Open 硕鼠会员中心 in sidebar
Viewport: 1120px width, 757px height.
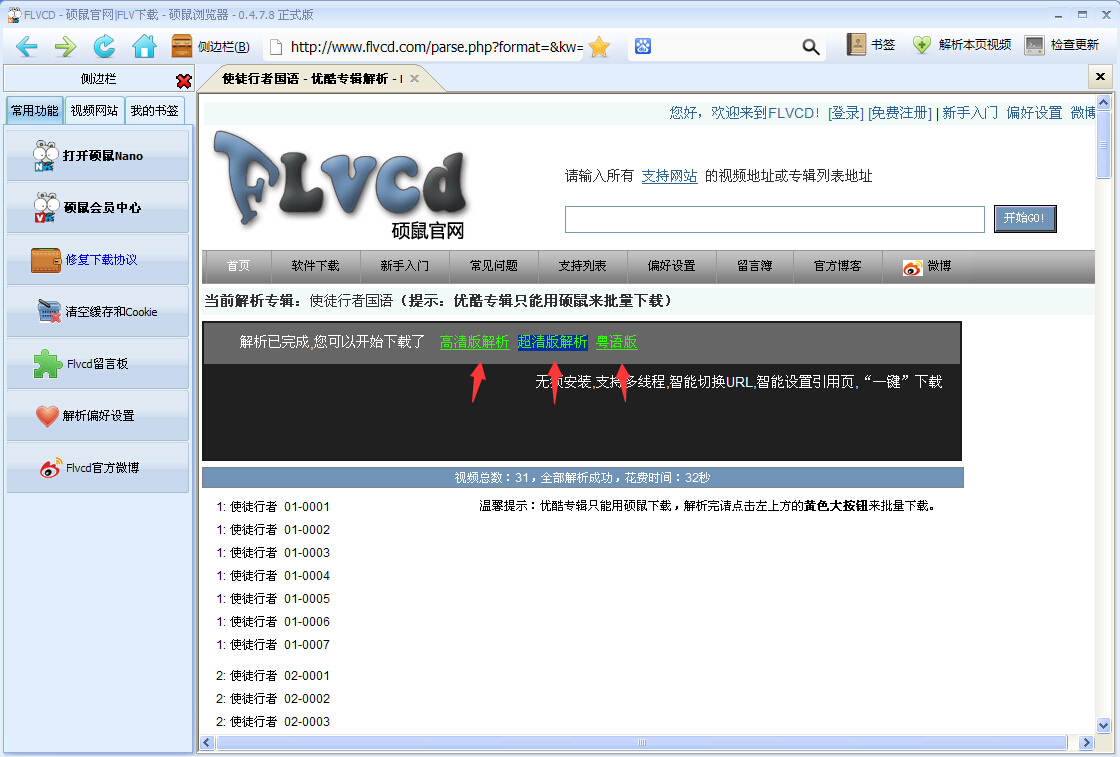[98, 208]
